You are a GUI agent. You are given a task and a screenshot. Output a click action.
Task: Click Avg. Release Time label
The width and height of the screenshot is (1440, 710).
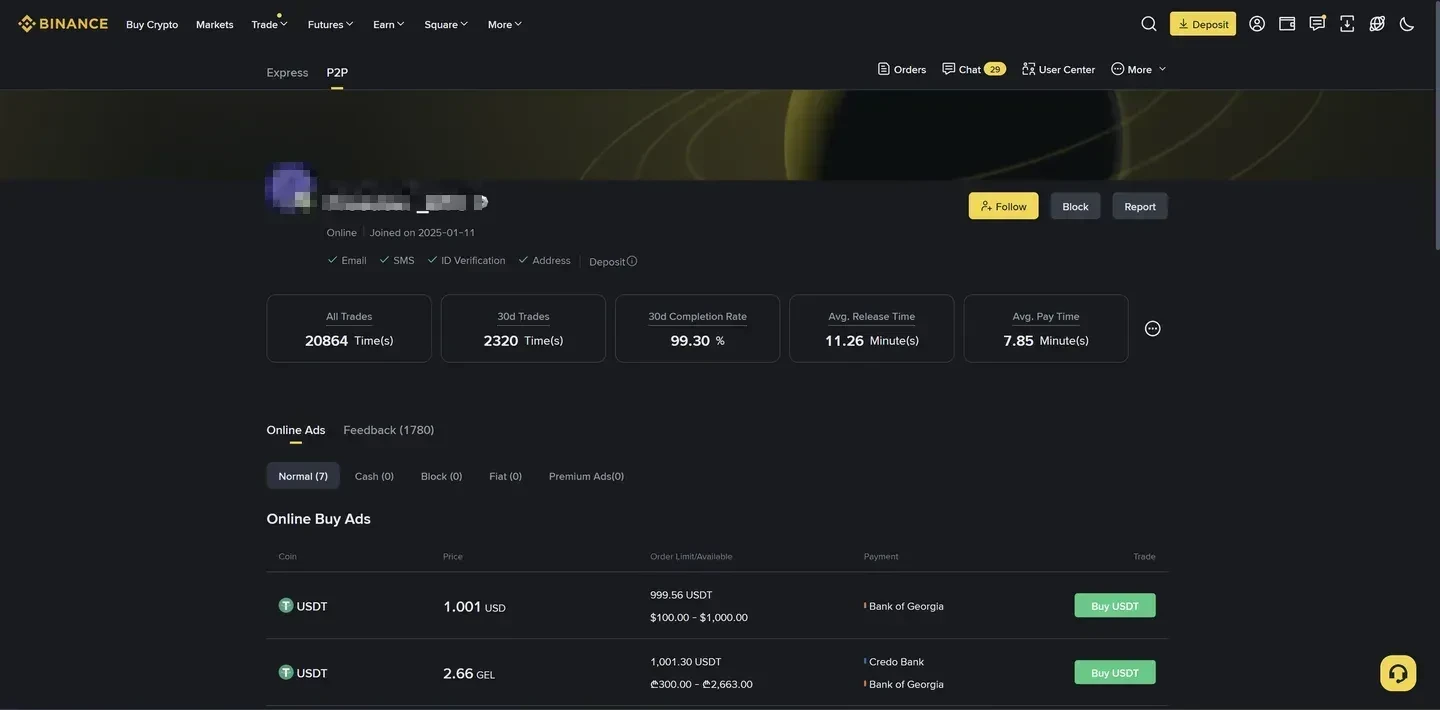[x=871, y=316]
